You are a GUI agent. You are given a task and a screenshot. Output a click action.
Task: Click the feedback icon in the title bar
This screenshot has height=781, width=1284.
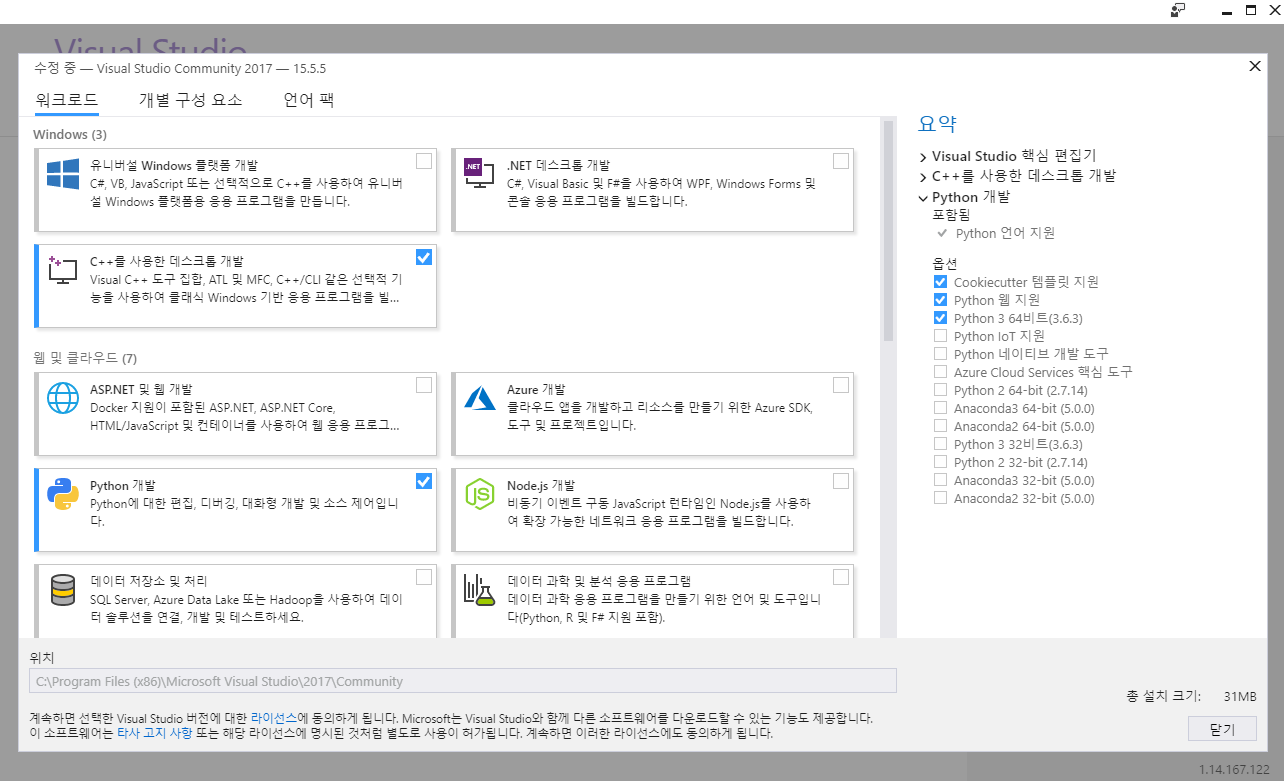coord(1178,10)
